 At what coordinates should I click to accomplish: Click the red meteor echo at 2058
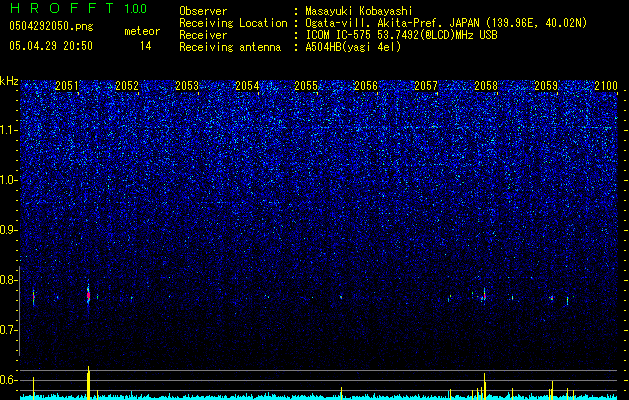[x=485, y=296]
